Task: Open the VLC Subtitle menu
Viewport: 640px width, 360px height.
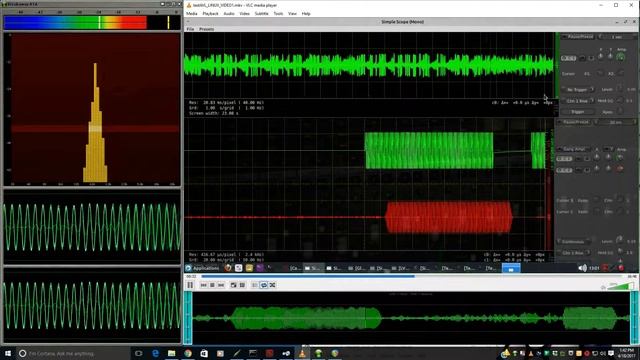Action: point(262,13)
